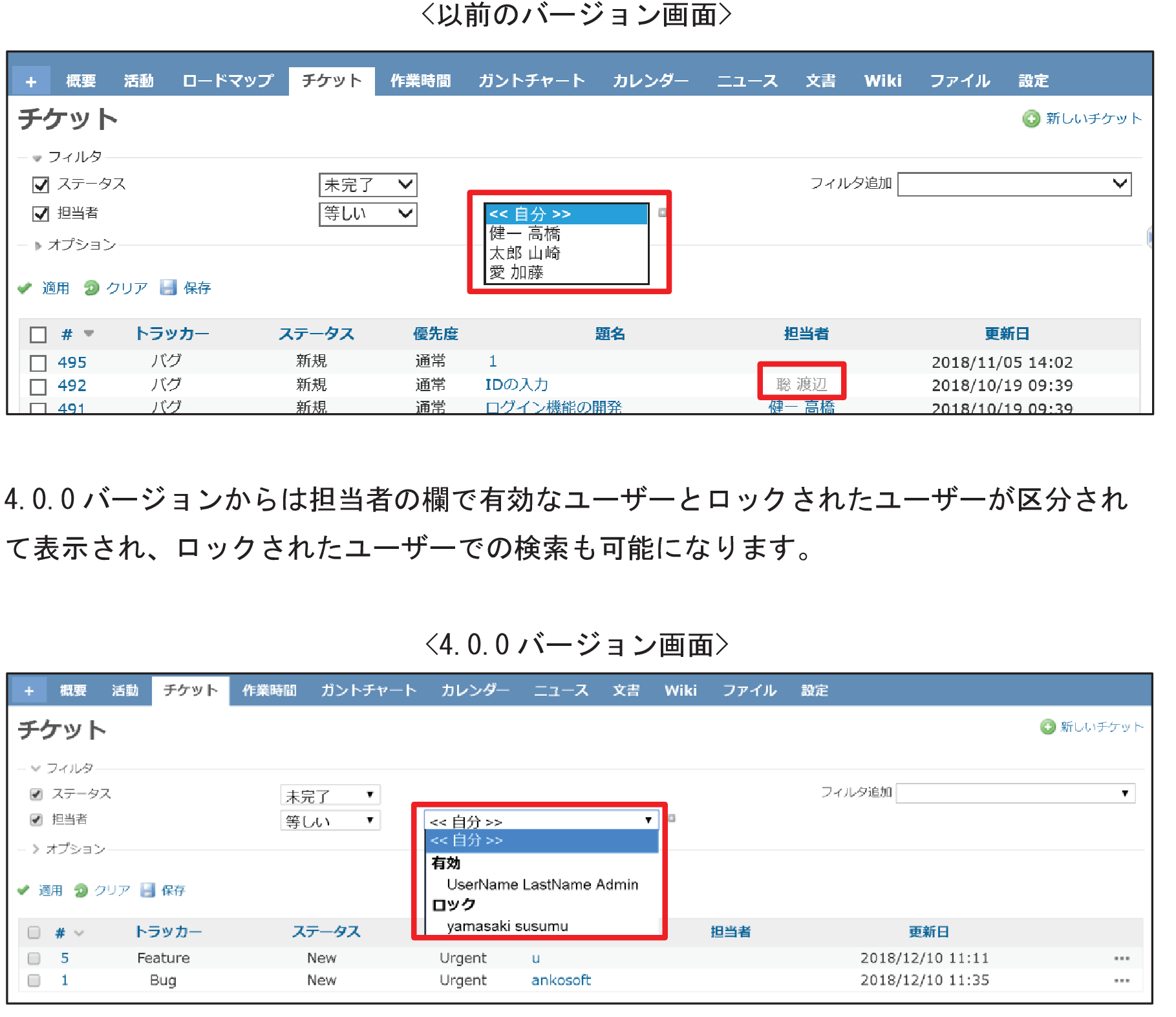The height and width of the screenshot is (1017, 1176).
Task: Click the save disk icon beside 保存
Action: 168,288
